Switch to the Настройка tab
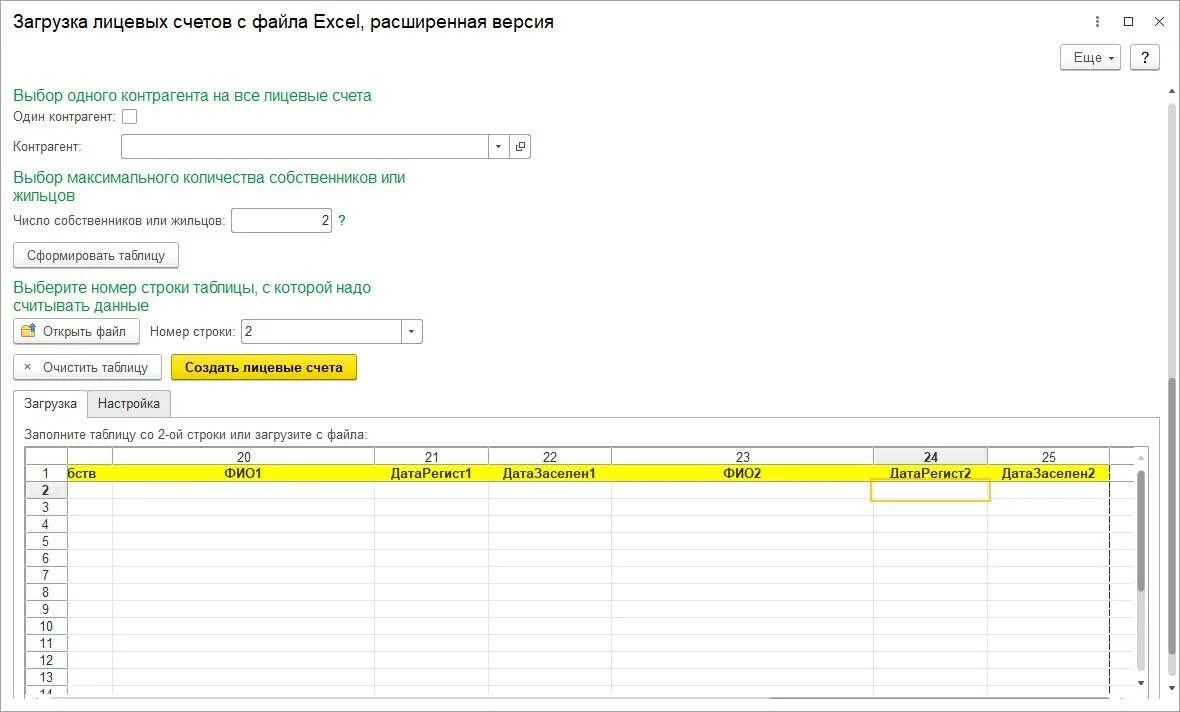The width and height of the screenshot is (1180, 712). tap(129, 403)
